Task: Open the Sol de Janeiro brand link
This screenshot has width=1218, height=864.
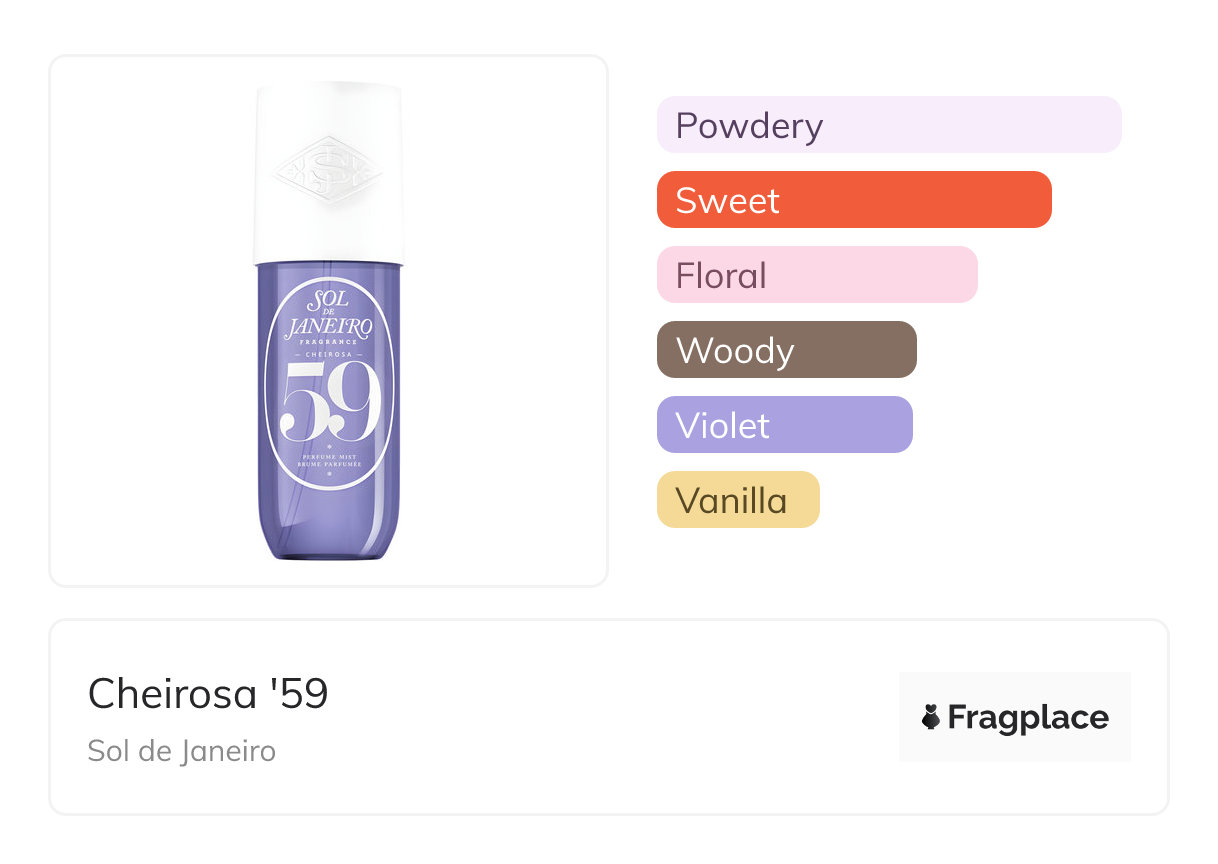Action: click(x=181, y=750)
